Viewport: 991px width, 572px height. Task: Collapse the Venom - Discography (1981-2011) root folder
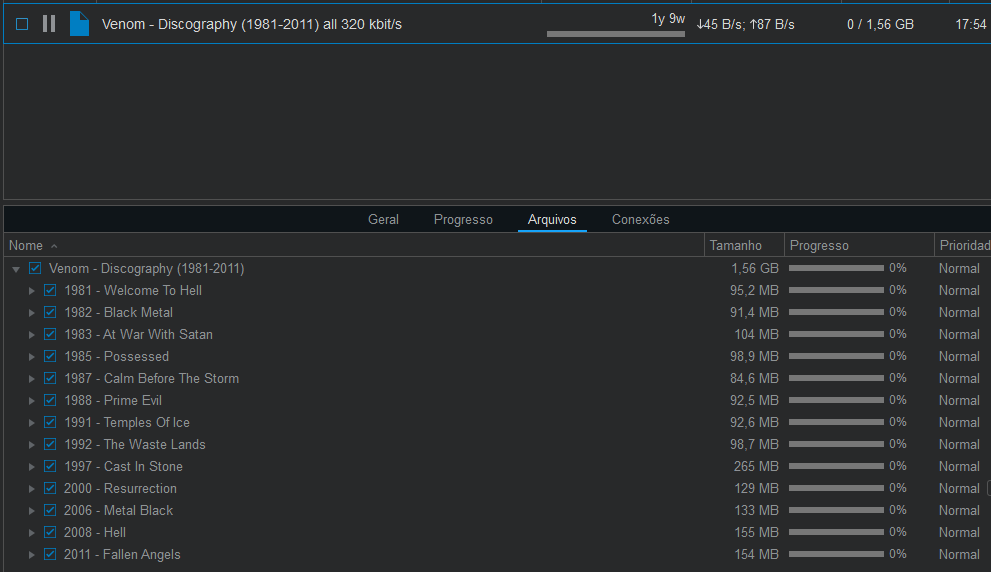(16, 269)
